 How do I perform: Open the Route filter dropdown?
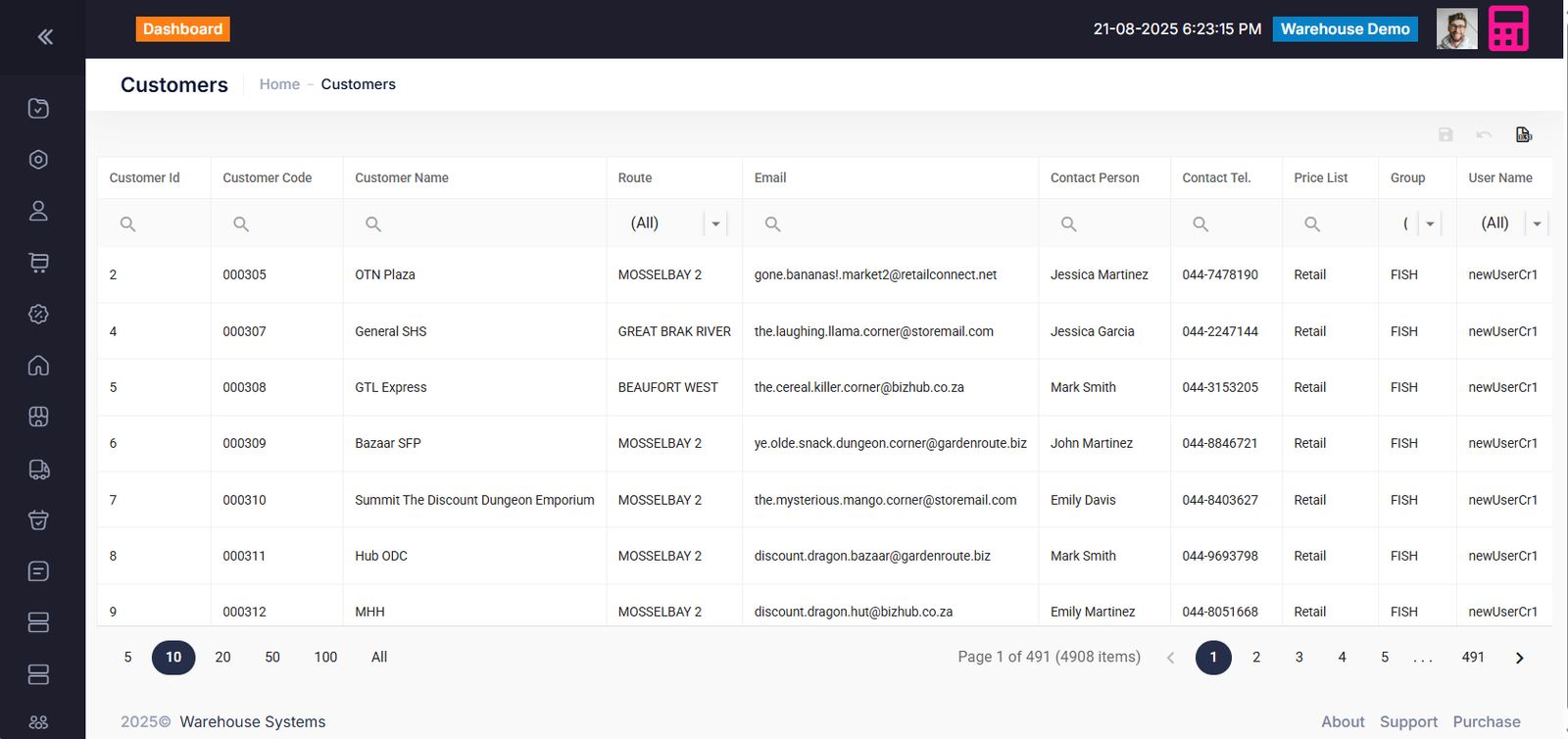(x=715, y=224)
